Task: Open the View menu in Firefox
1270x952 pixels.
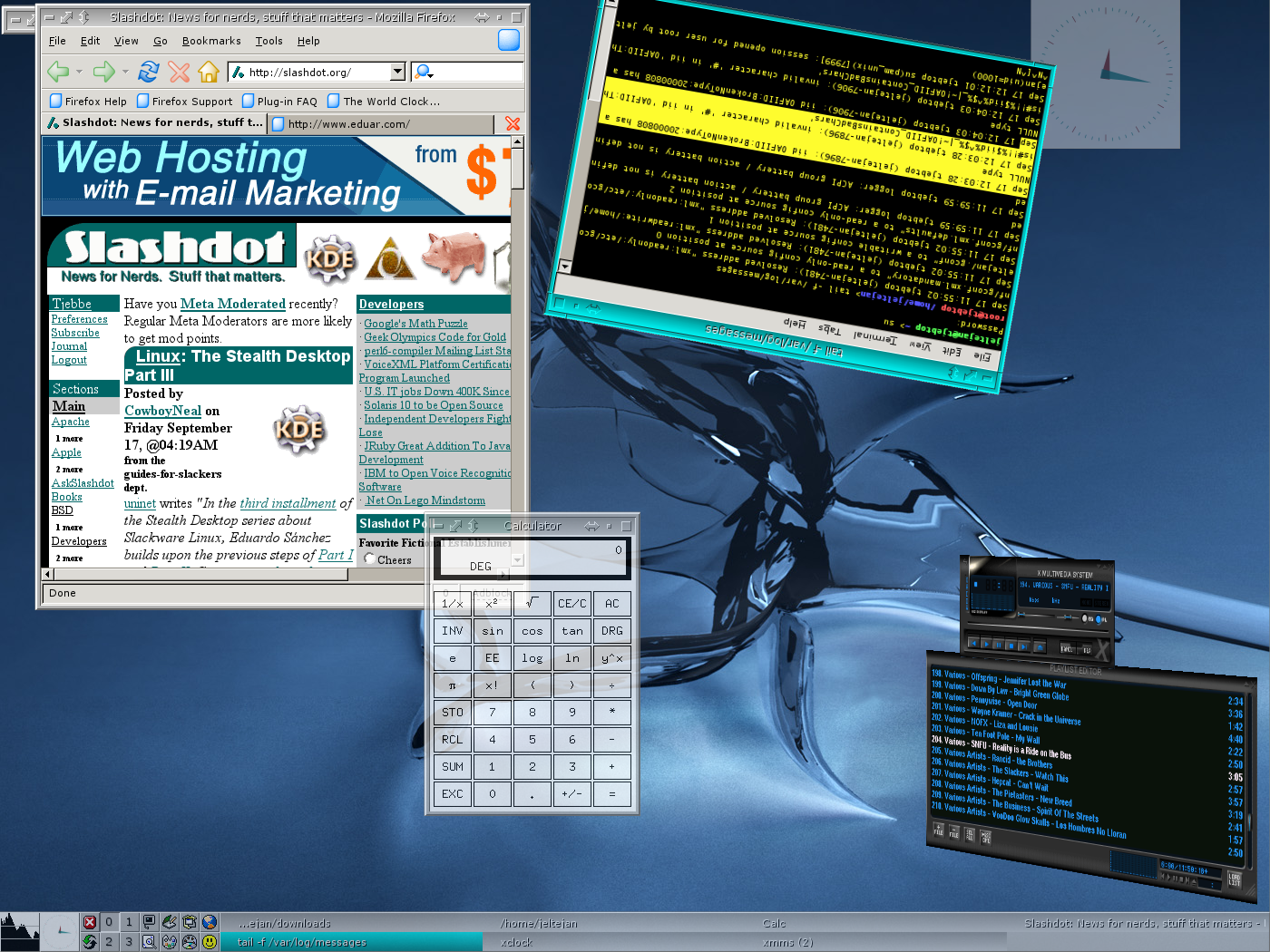Action: (126, 41)
